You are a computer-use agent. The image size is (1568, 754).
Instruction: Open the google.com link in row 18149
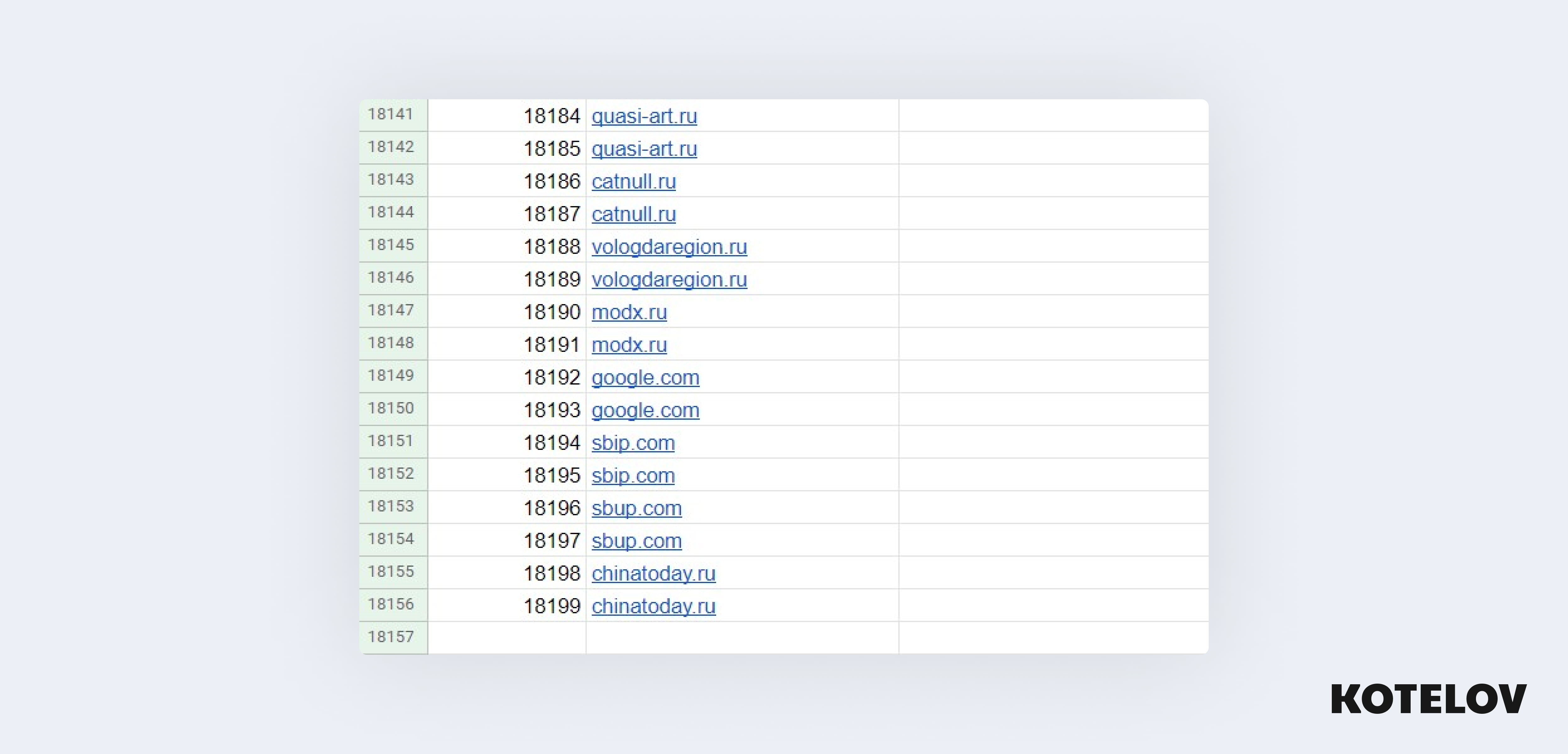(645, 378)
